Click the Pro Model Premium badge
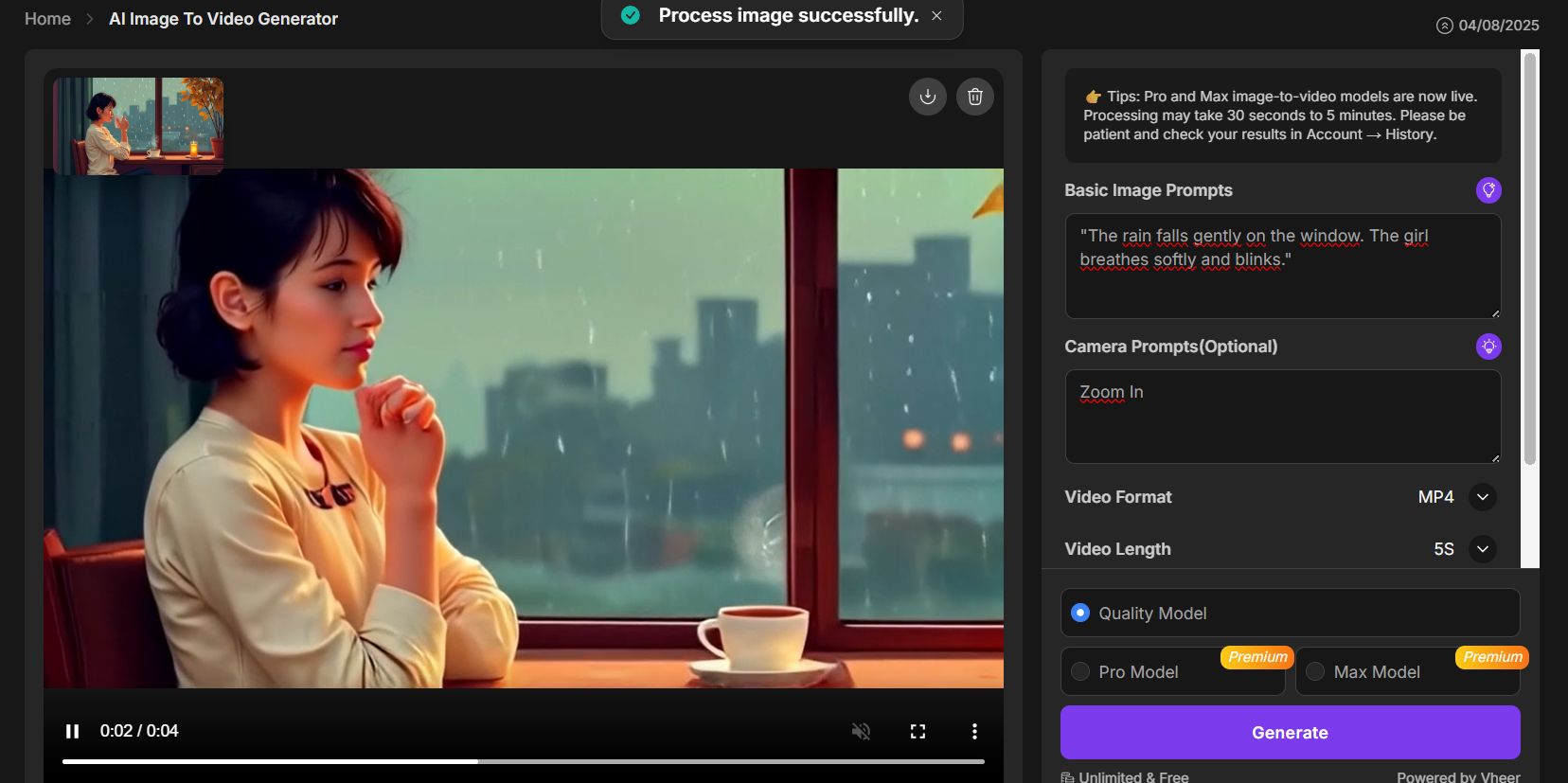The width and height of the screenshot is (1568, 783). (x=1257, y=657)
